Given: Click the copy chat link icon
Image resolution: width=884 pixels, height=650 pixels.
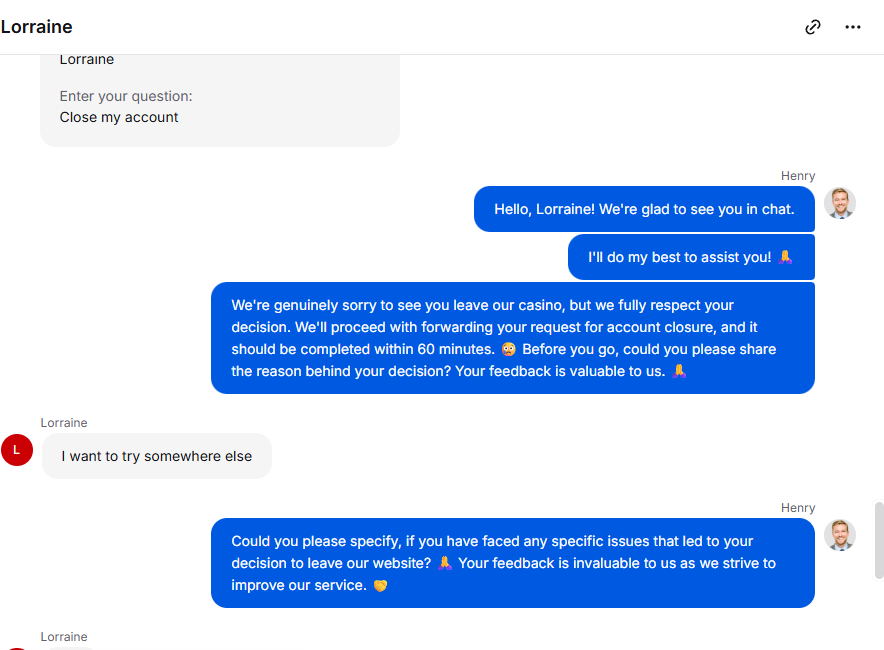Looking at the screenshot, I should (x=813, y=27).
